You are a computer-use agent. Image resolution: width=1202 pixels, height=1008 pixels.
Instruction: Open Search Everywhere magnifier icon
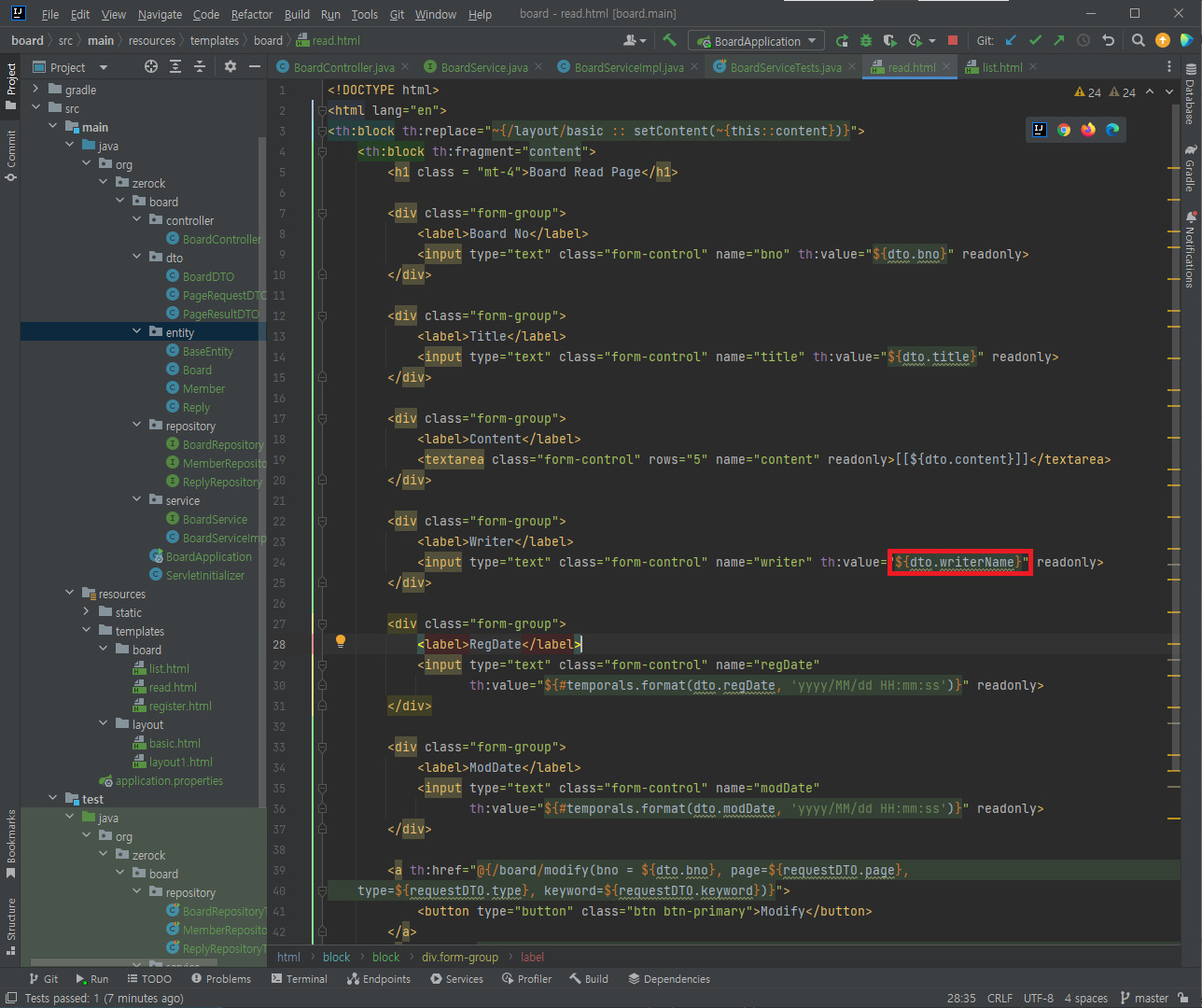[x=1139, y=40]
